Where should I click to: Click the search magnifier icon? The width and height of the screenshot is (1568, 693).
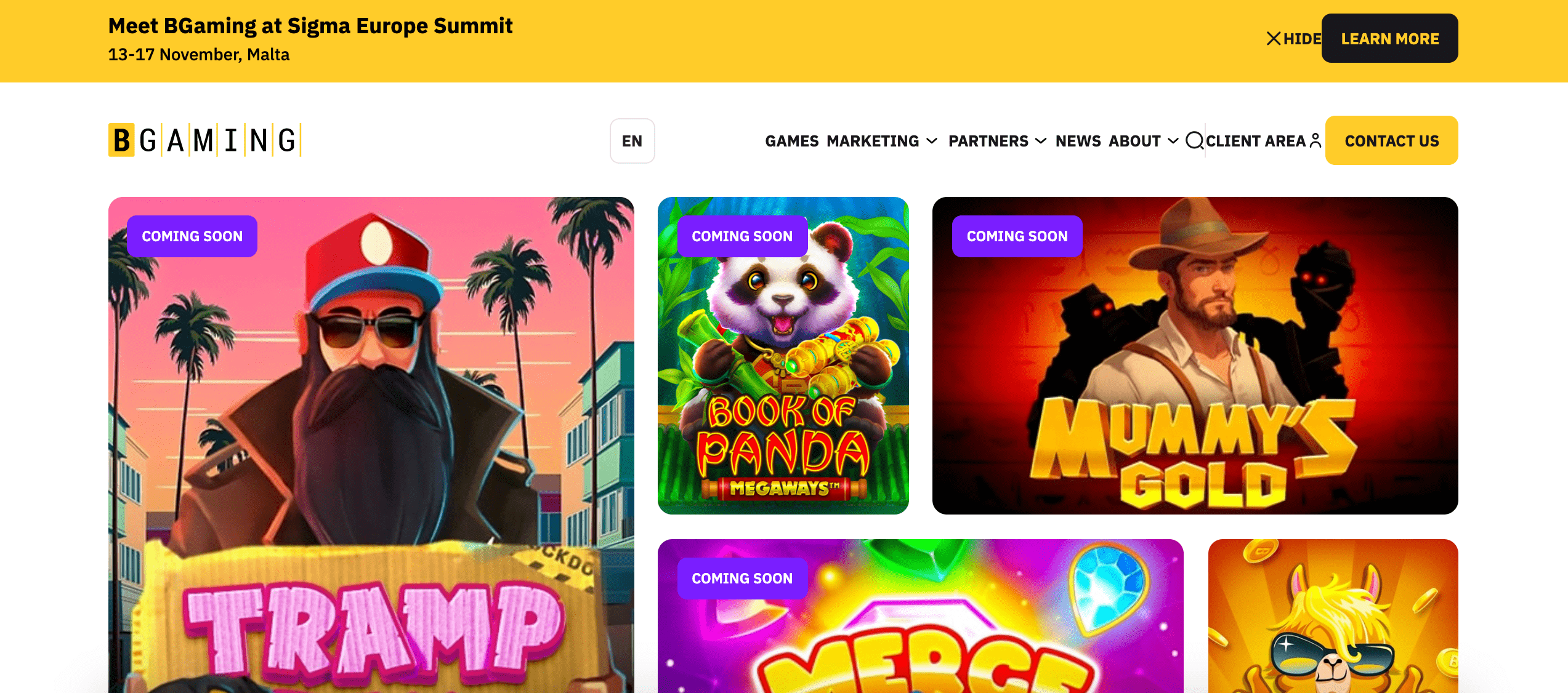1194,141
